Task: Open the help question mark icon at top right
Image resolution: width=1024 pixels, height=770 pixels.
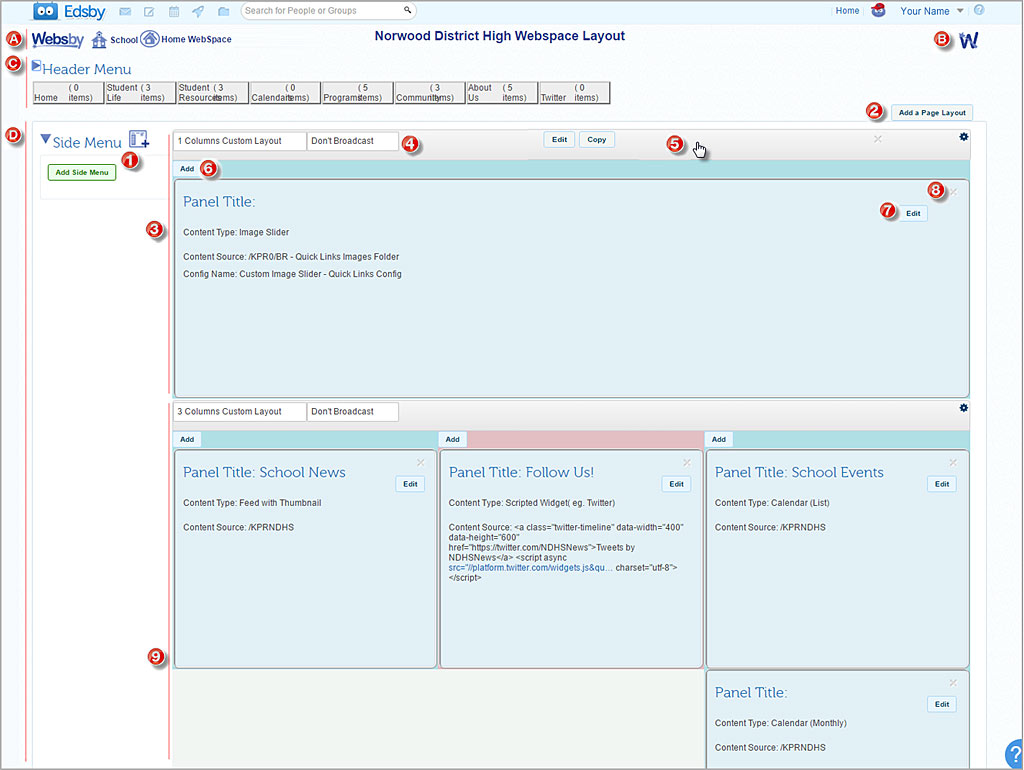Action: click(979, 10)
